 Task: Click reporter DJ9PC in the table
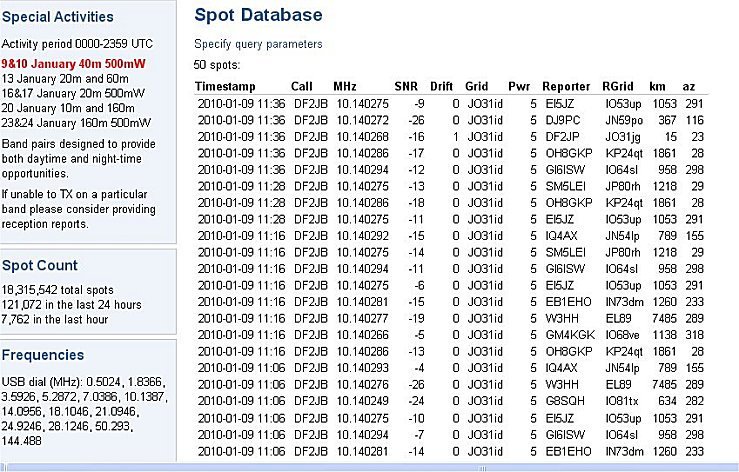563,120
